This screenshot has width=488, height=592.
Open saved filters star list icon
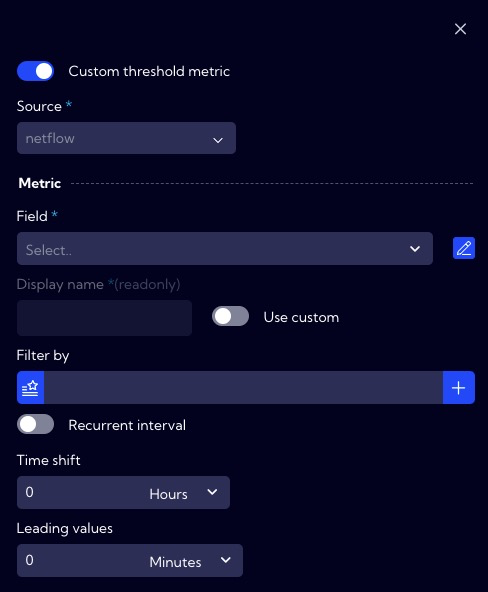[31, 387]
